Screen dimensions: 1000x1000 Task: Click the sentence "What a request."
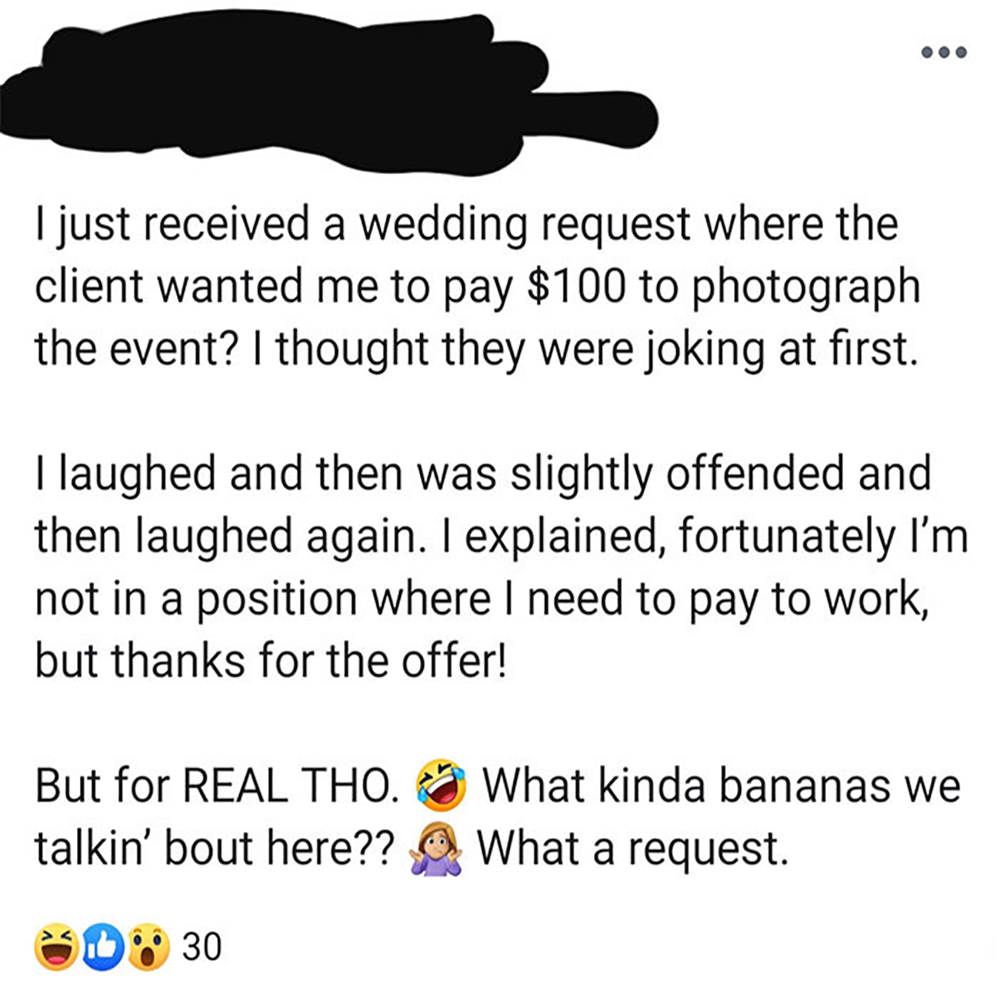[628, 849]
